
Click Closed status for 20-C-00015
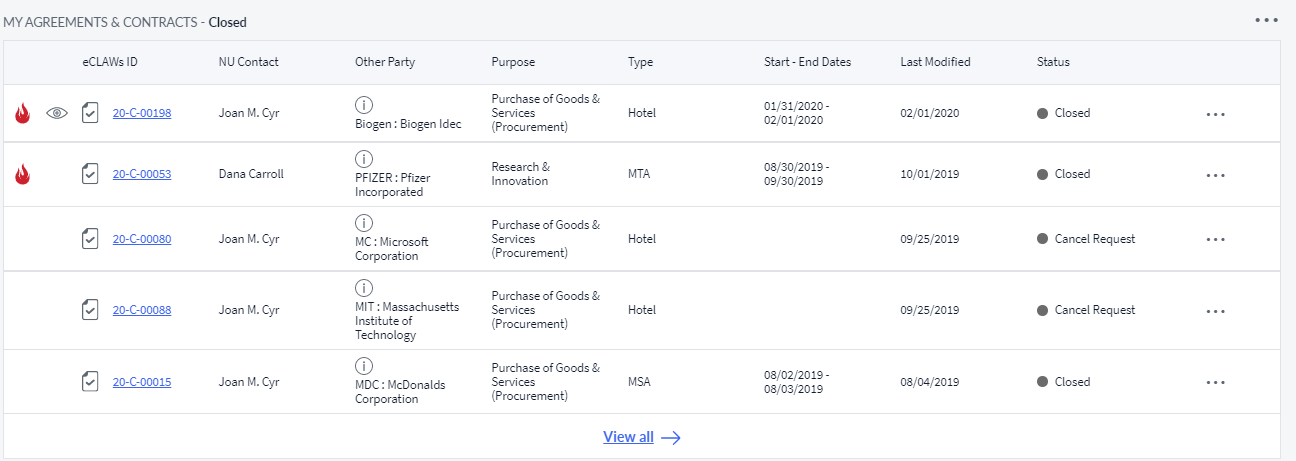1064,381
